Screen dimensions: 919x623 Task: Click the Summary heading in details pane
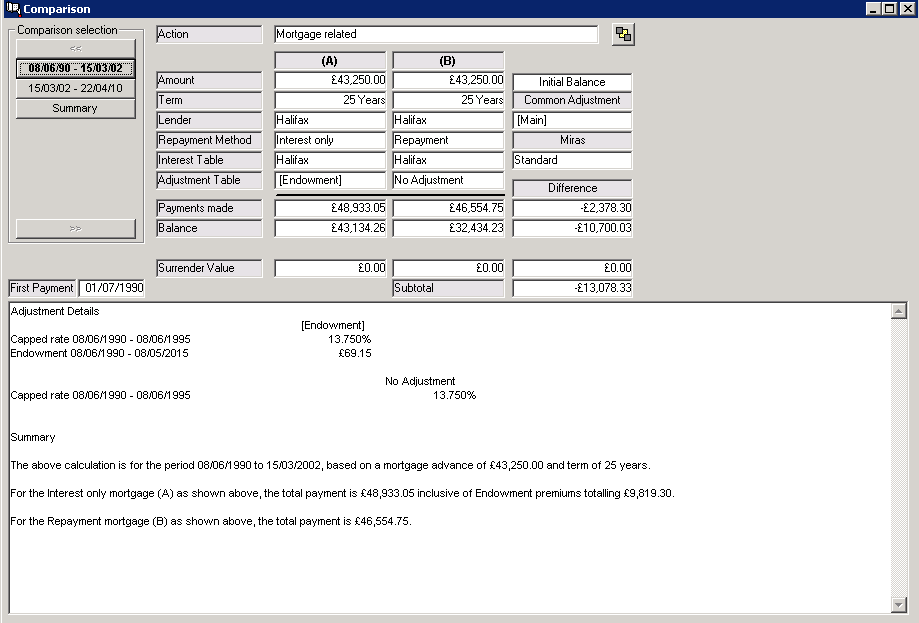33,437
